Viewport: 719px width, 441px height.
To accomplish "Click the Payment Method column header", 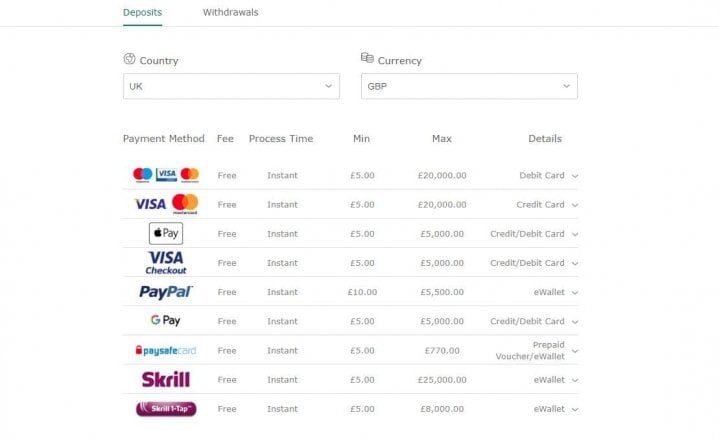I will point(164,139).
